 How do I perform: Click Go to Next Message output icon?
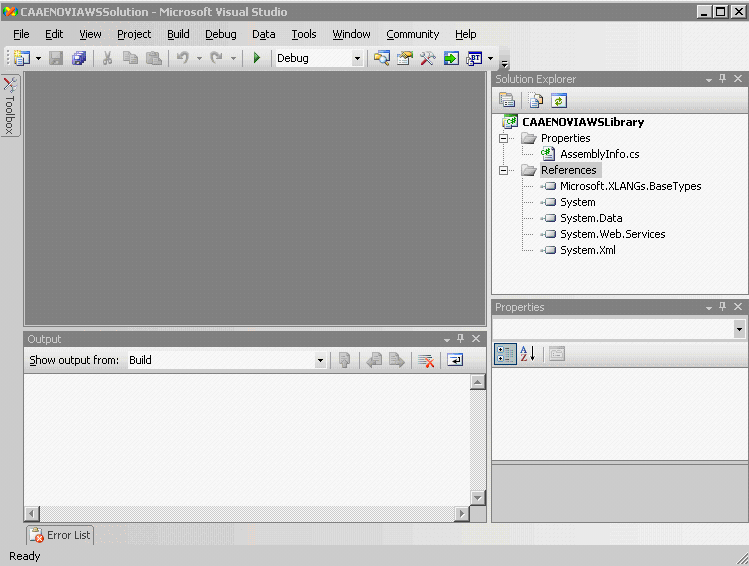pyautogui.click(x=396, y=360)
